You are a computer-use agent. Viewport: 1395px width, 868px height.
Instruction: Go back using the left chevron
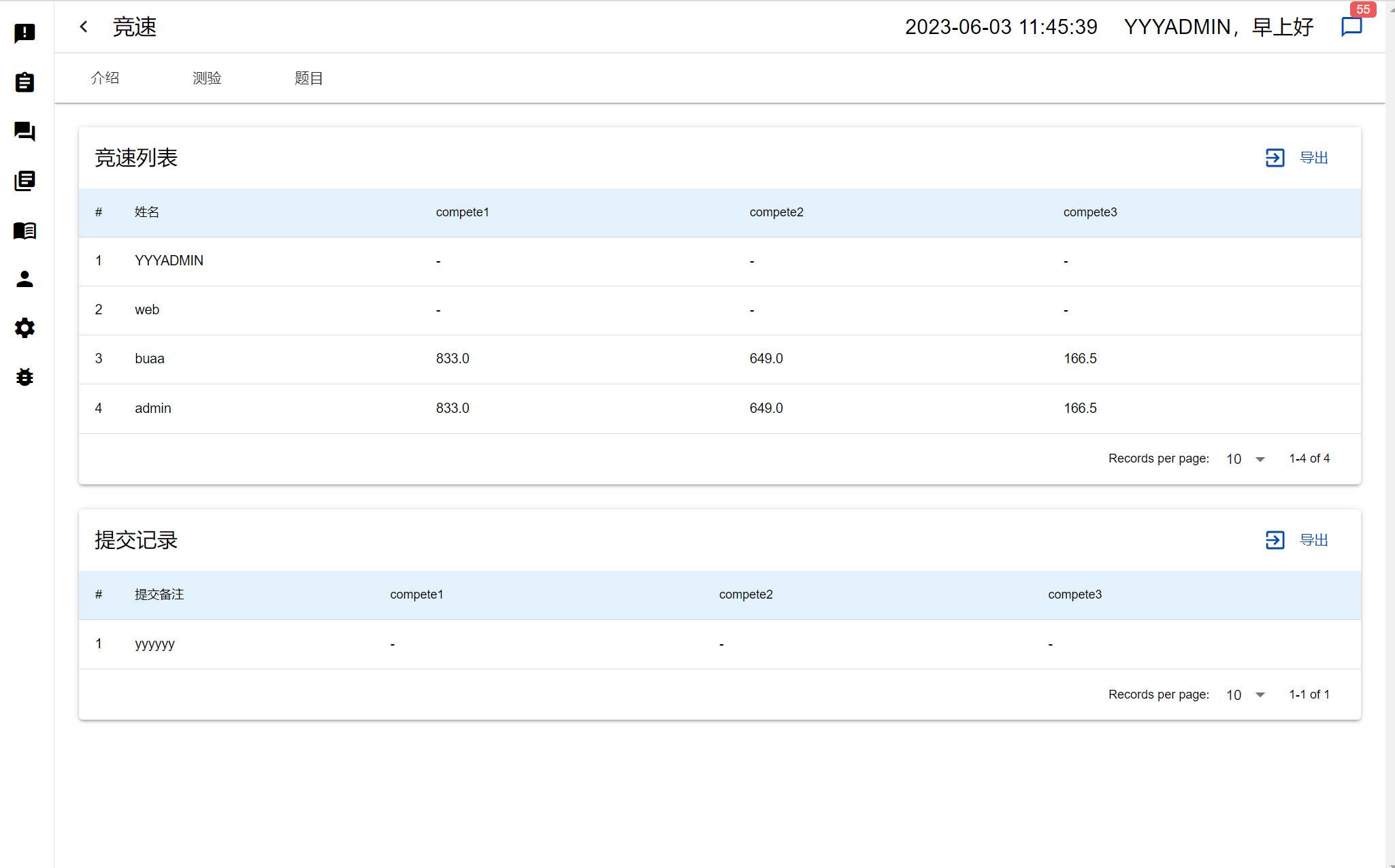coord(84,27)
